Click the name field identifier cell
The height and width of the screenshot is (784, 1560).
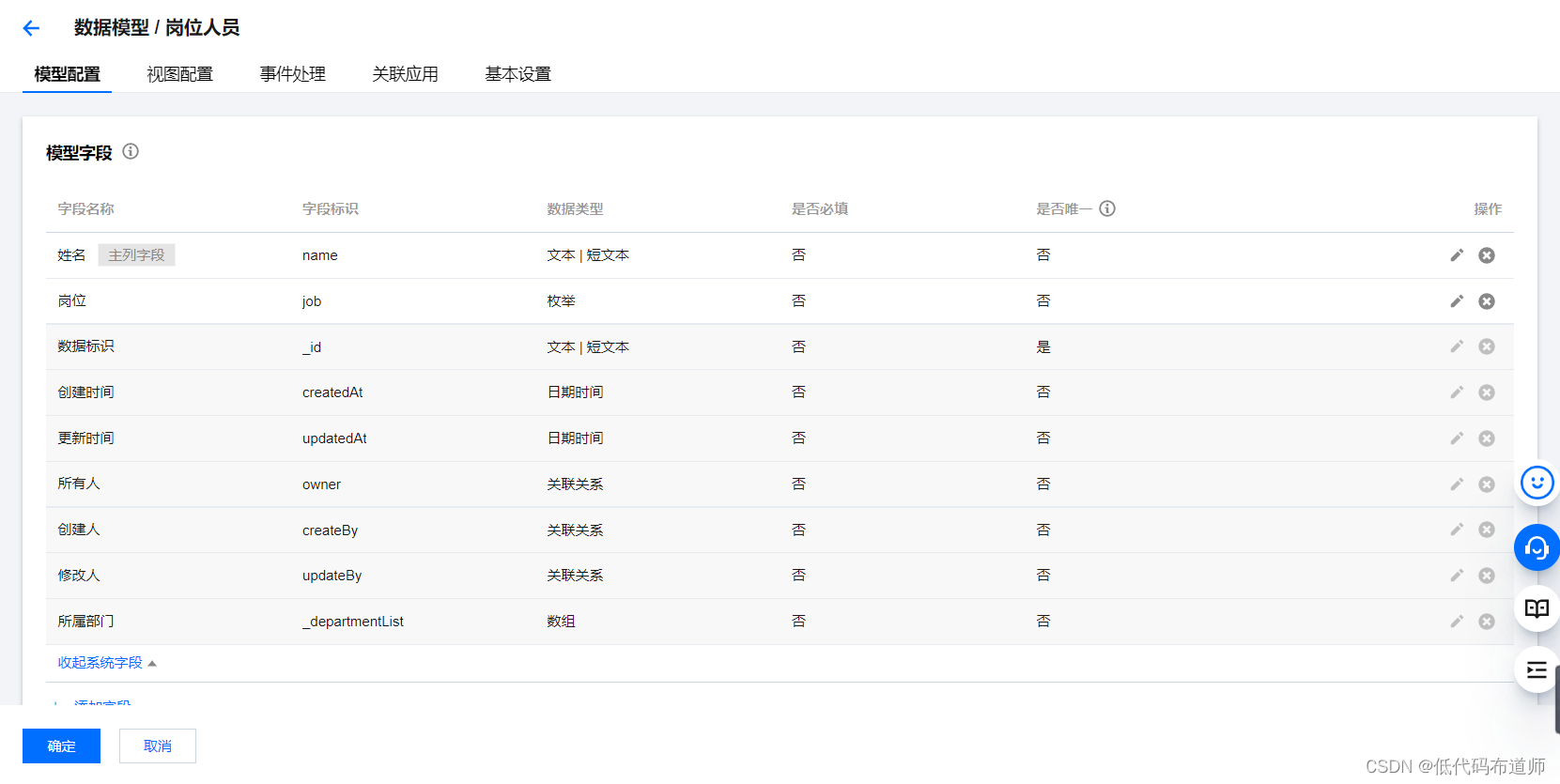(320, 255)
